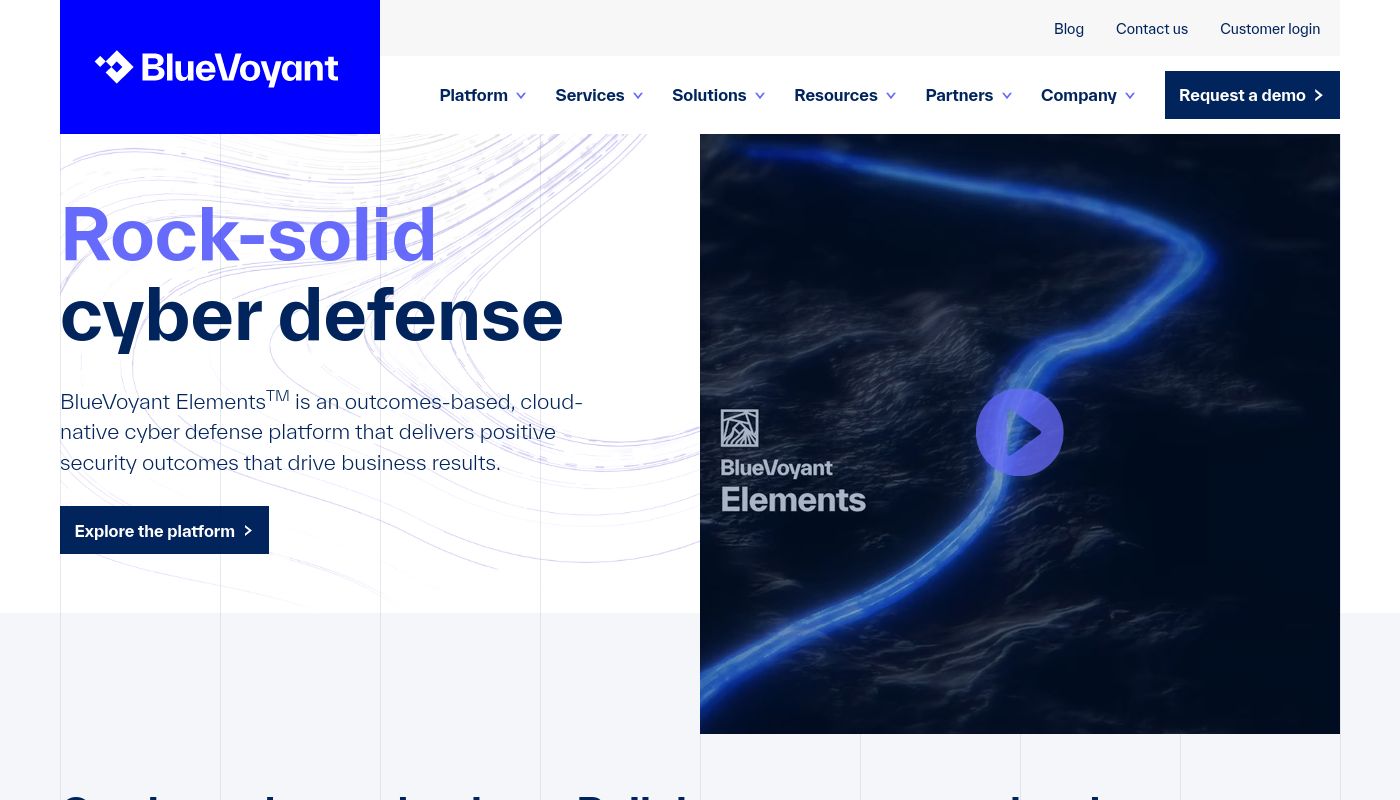Open the Platform menu
The width and height of the screenshot is (1400, 800).
[473, 95]
